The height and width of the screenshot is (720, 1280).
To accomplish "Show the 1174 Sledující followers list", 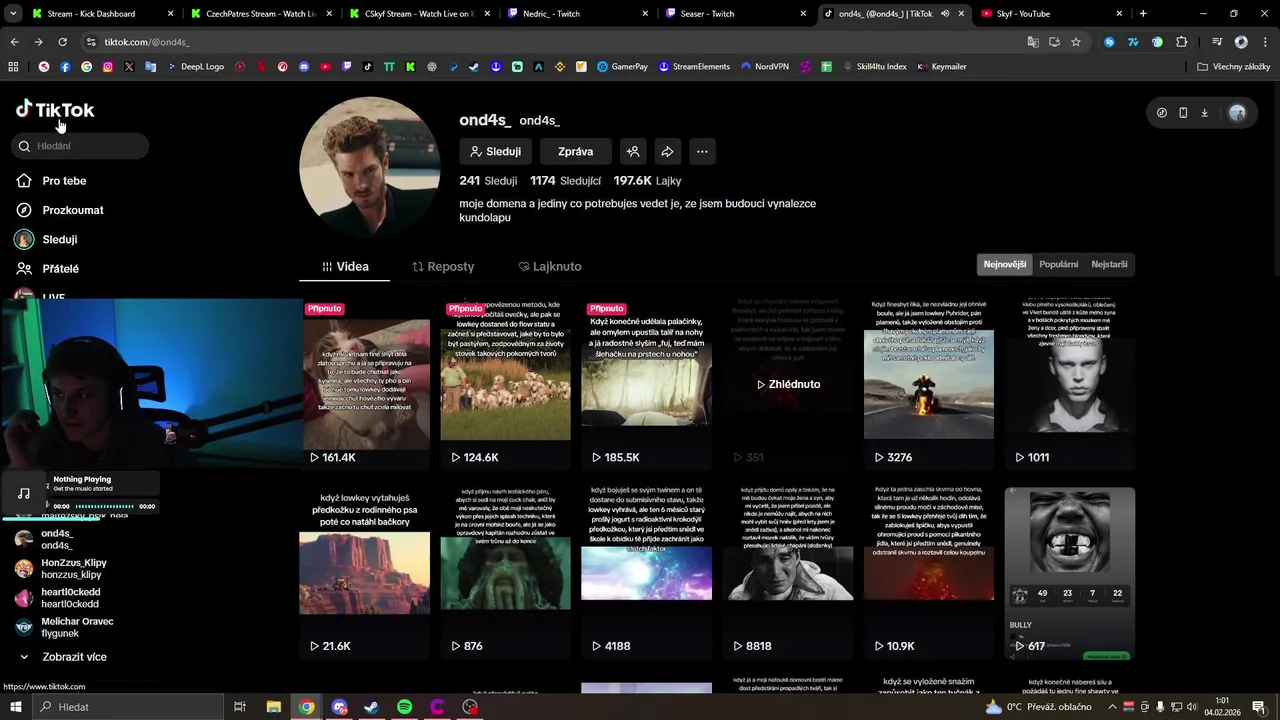I will pos(565,181).
